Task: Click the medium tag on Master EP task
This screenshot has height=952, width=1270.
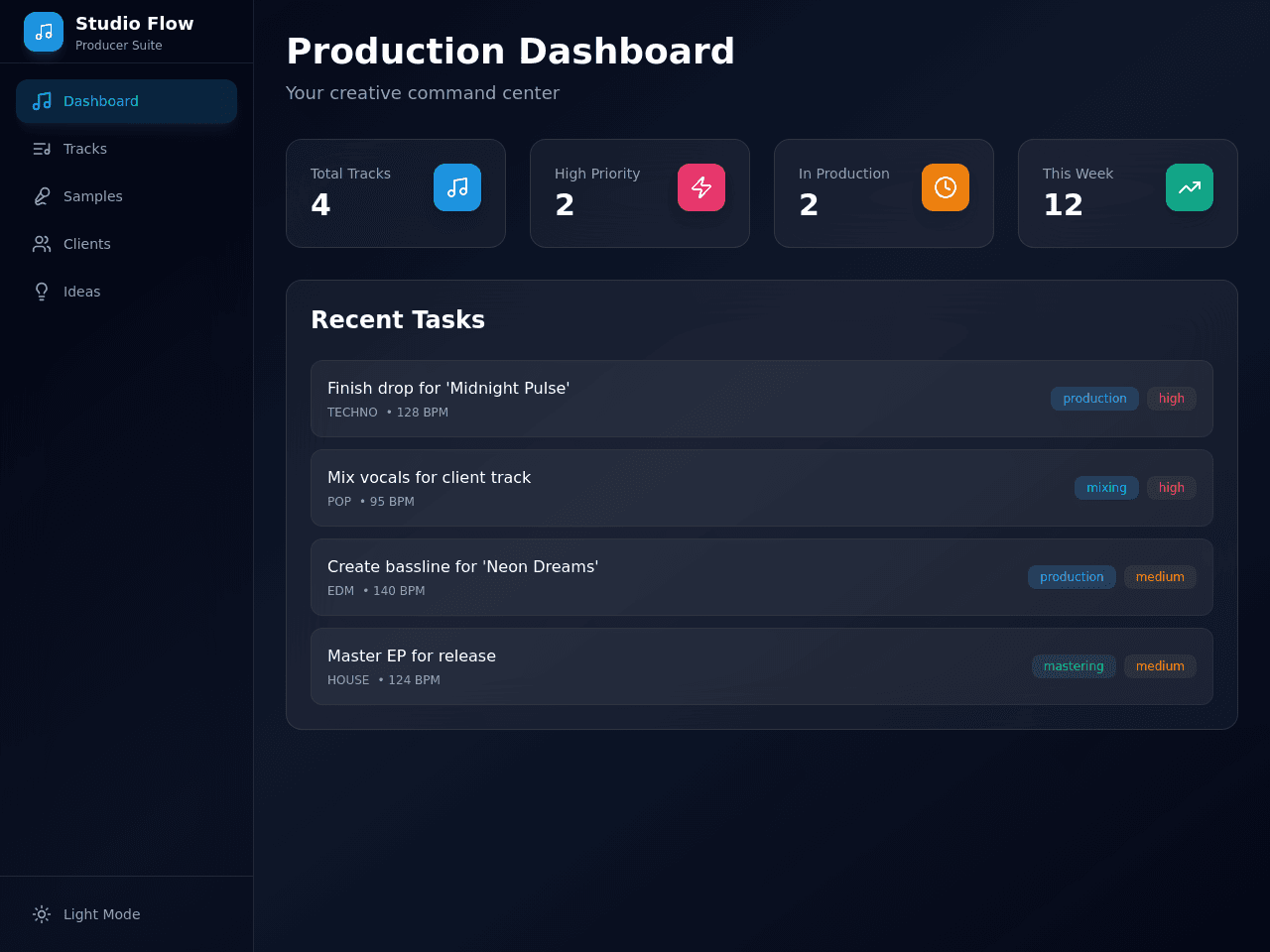Action: coord(1160,666)
